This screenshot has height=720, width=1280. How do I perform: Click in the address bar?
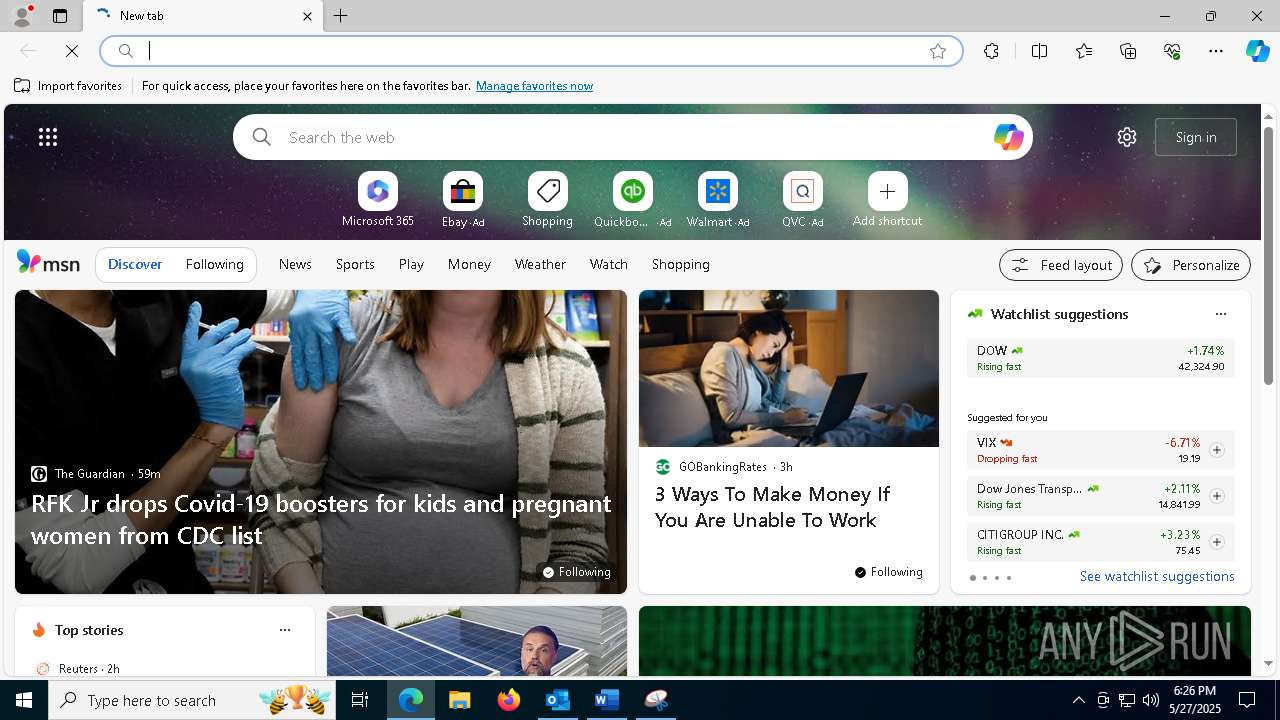(x=530, y=51)
